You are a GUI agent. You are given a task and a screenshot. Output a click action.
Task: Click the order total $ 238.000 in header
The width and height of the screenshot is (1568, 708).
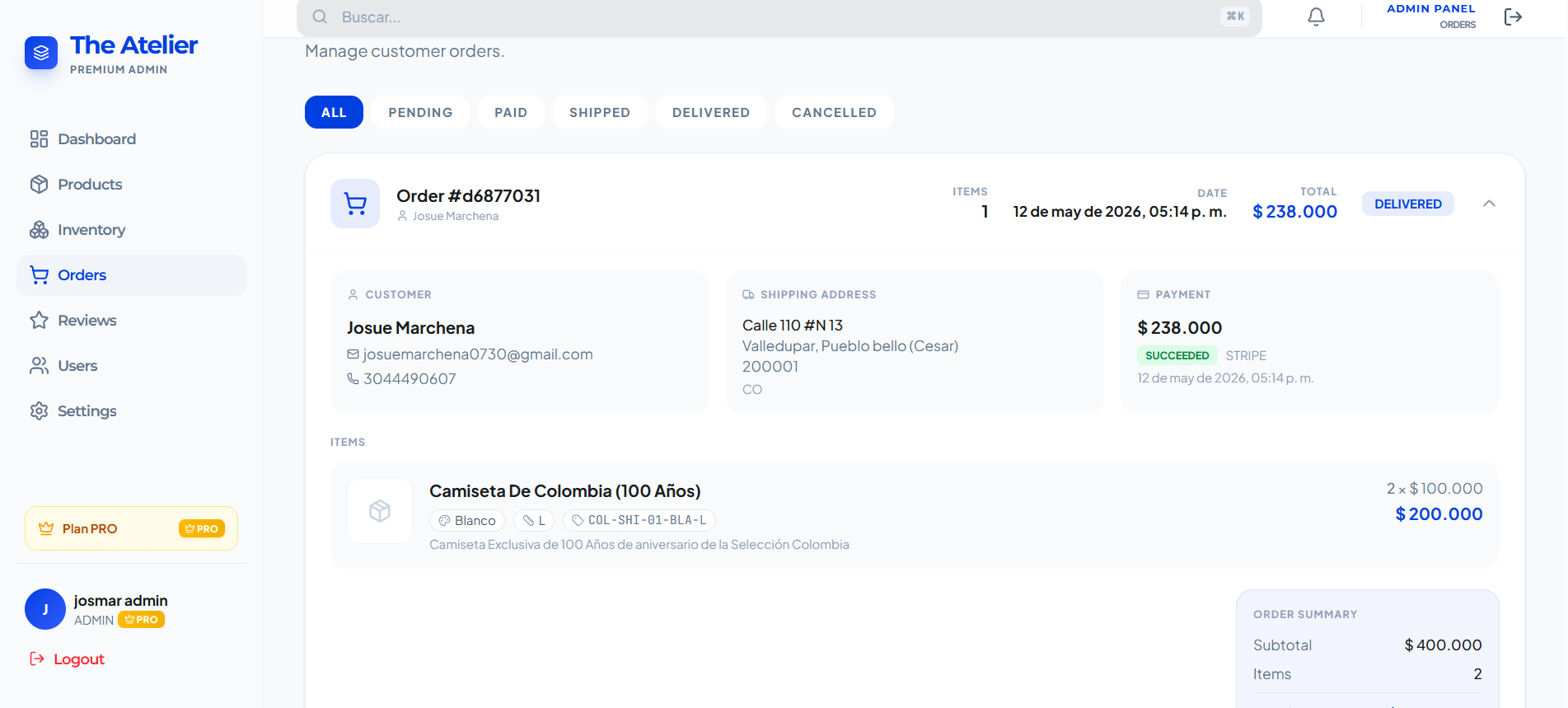[1294, 212]
